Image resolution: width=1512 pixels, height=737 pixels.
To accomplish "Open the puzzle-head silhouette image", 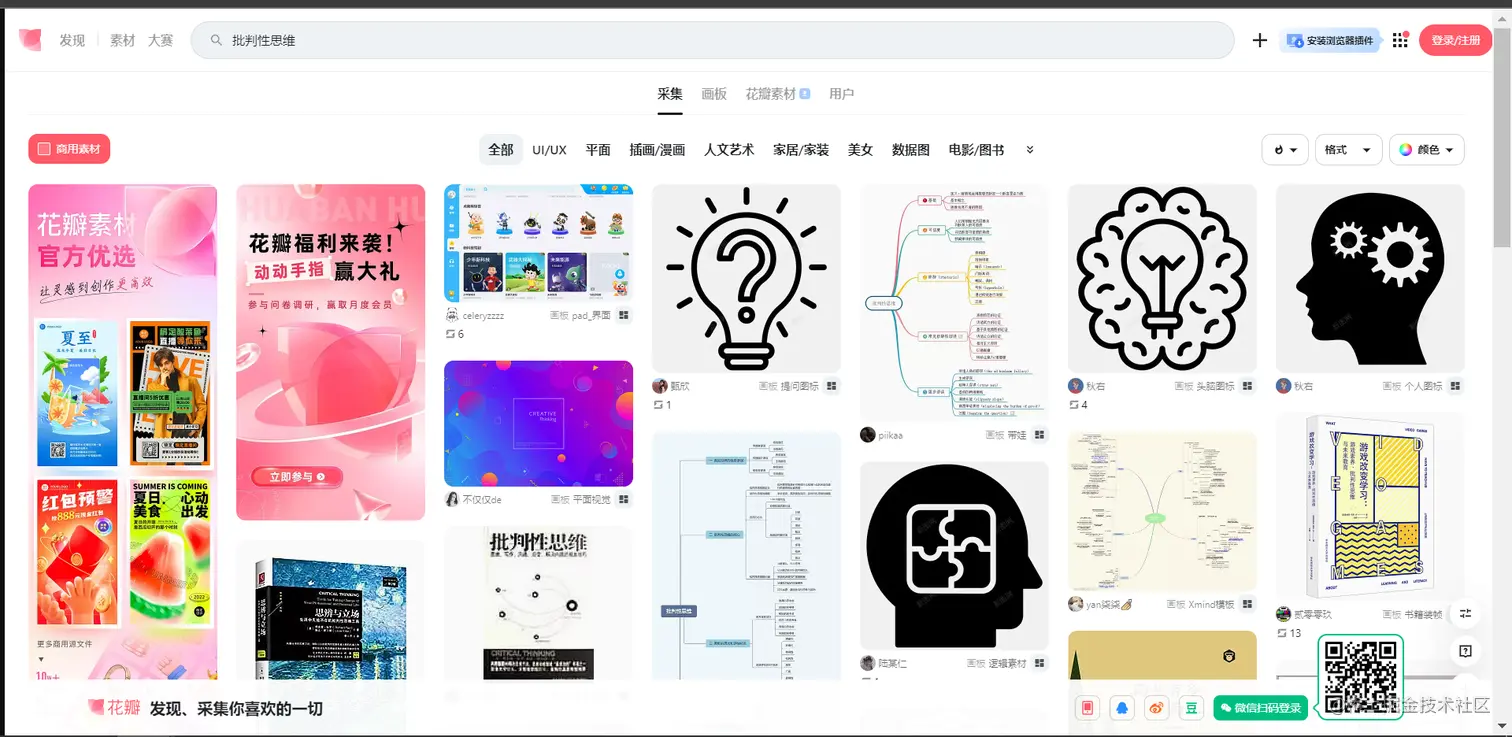I will tap(954, 555).
